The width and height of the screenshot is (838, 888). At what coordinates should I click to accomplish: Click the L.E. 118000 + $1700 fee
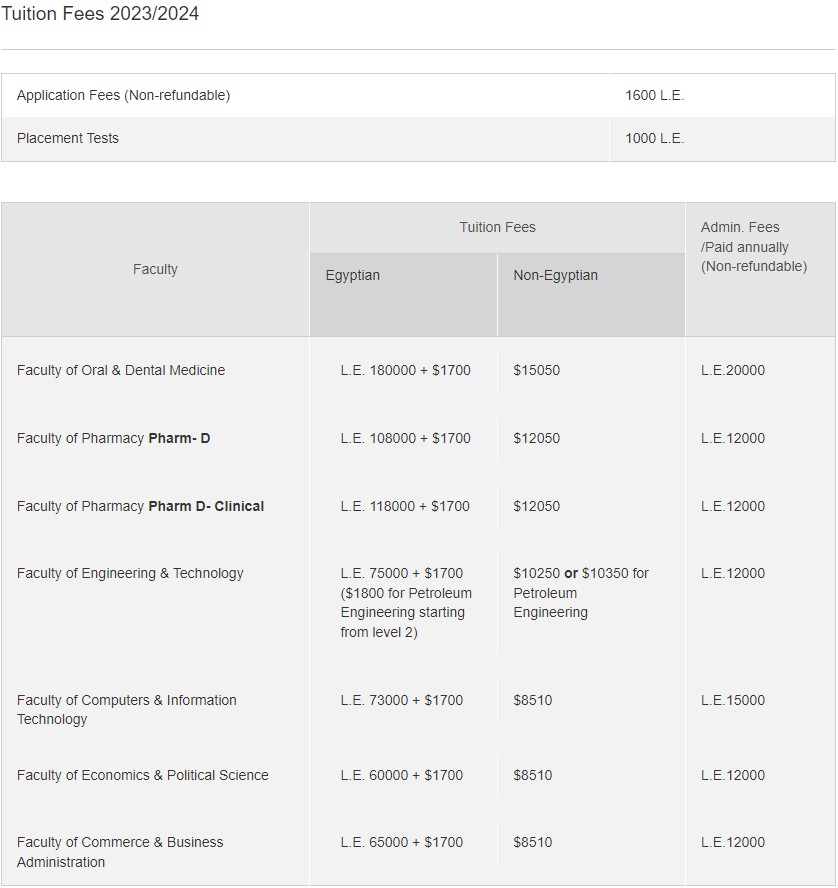coord(405,506)
